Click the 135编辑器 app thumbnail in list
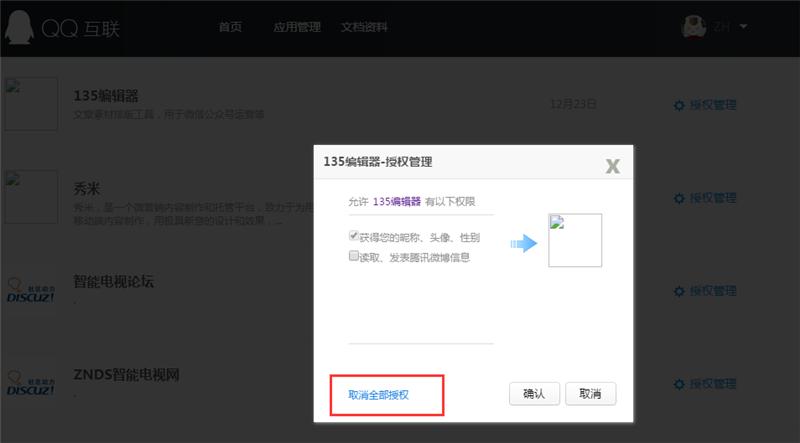 pyautogui.click(x=31, y=104)
